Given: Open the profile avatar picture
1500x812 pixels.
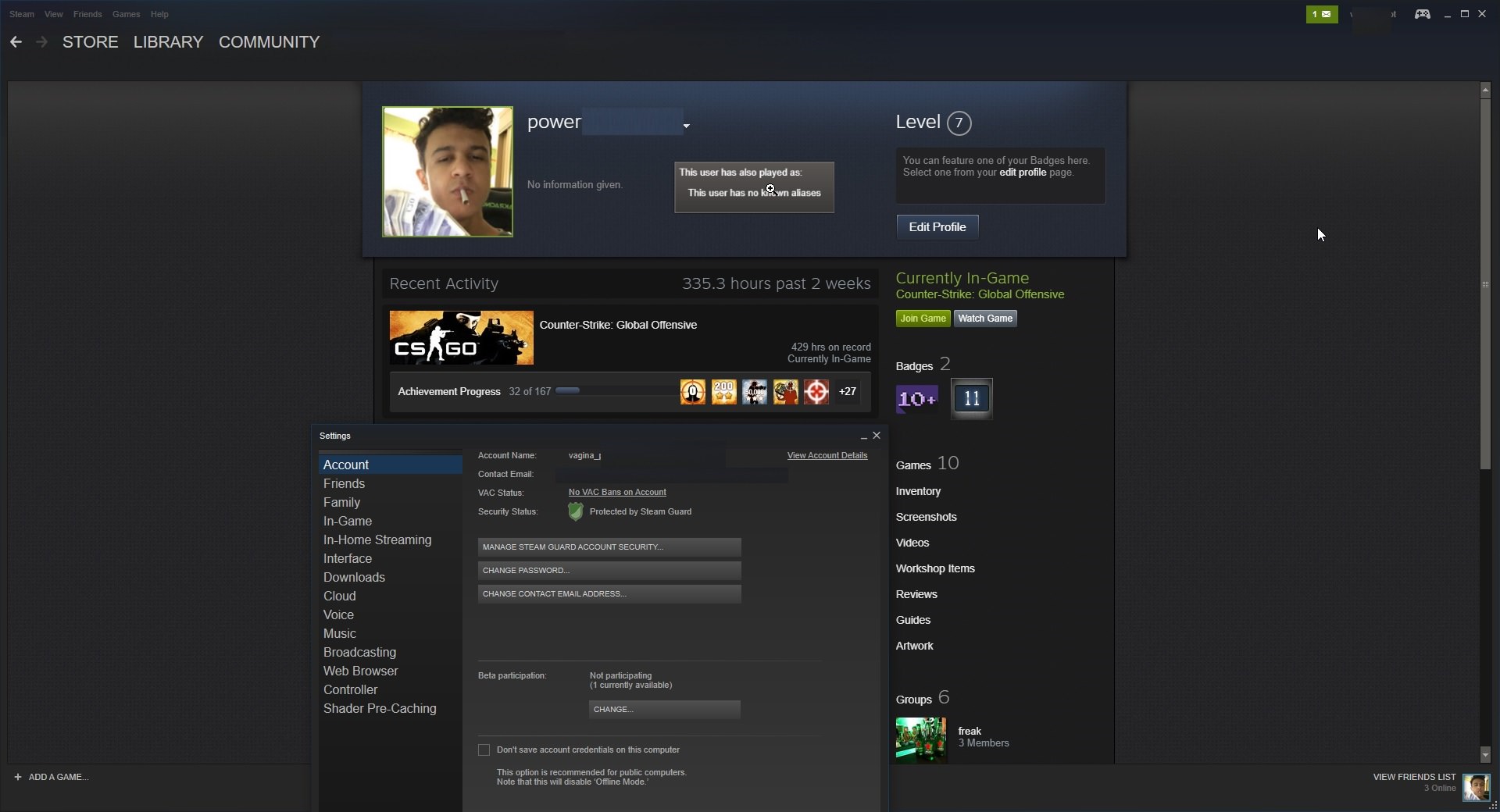Looking at the screenshot, I should coord(448,172).
